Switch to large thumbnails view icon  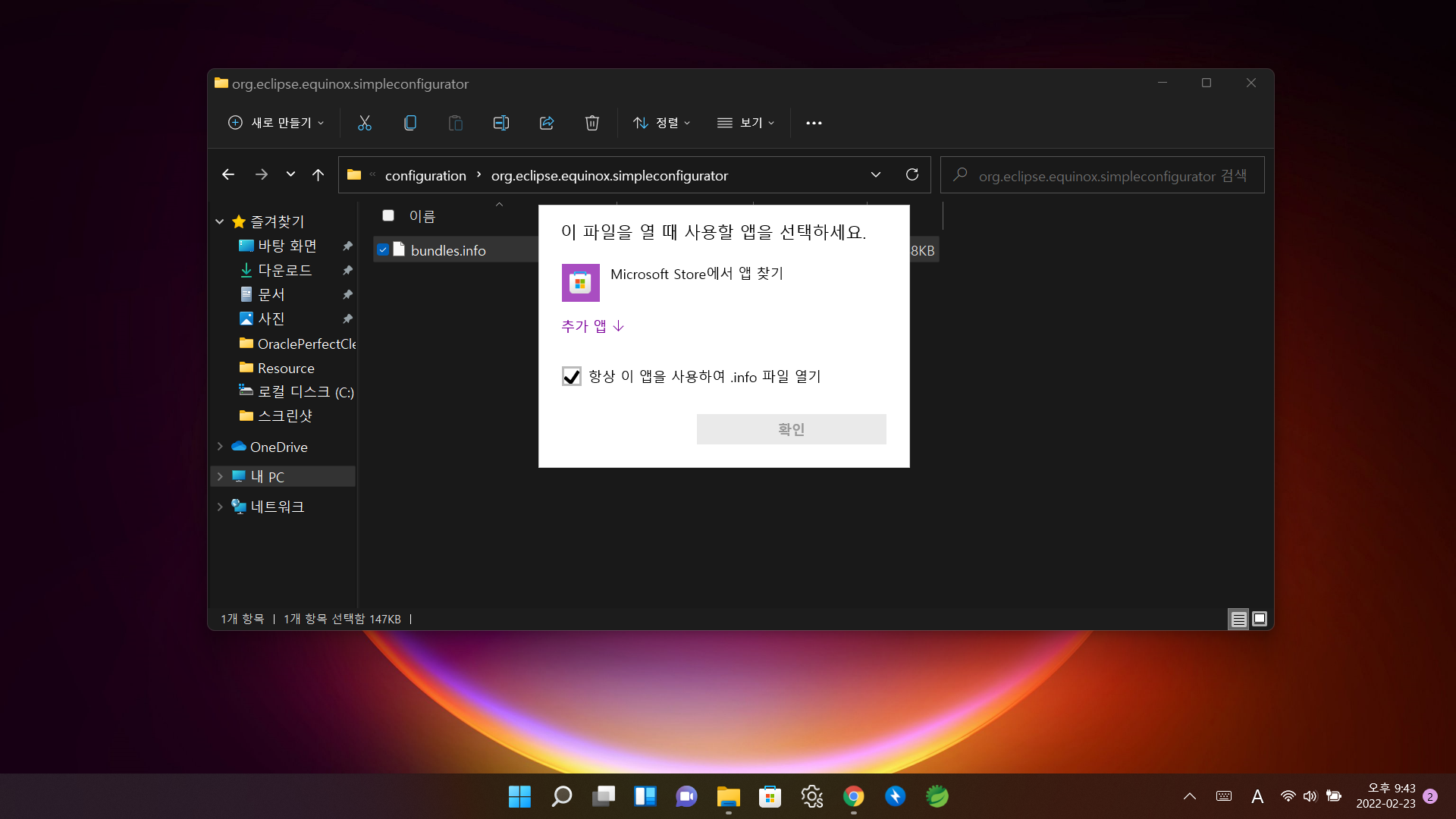pos(1260,619)
